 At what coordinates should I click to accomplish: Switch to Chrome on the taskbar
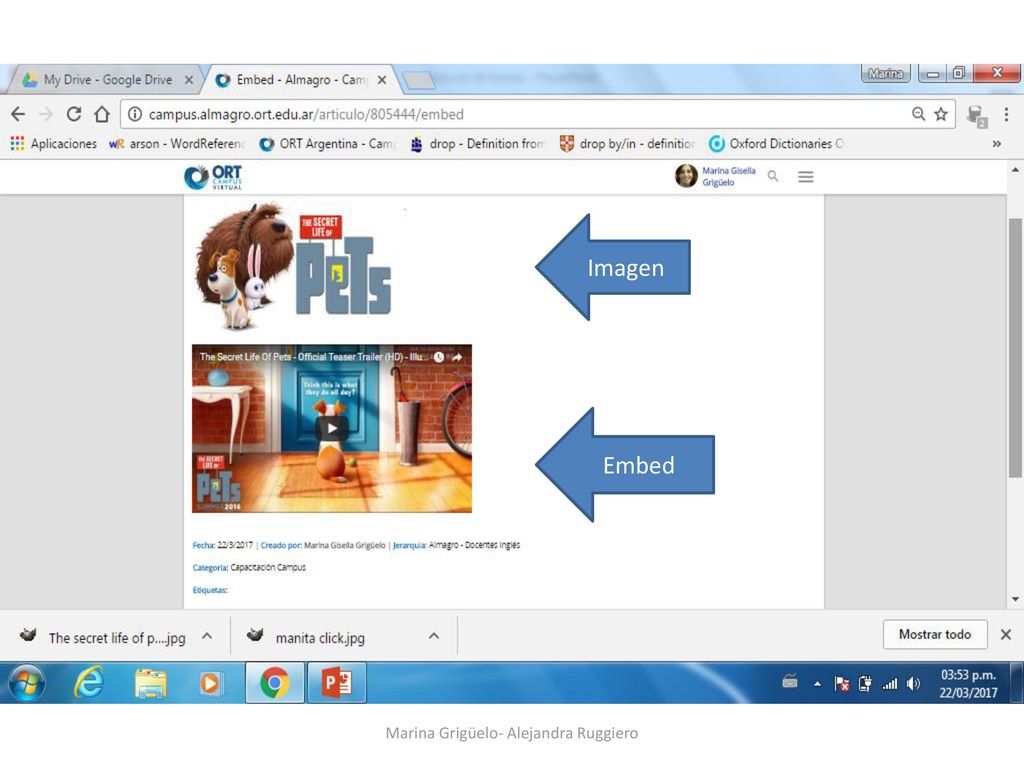tap(275, 682)
